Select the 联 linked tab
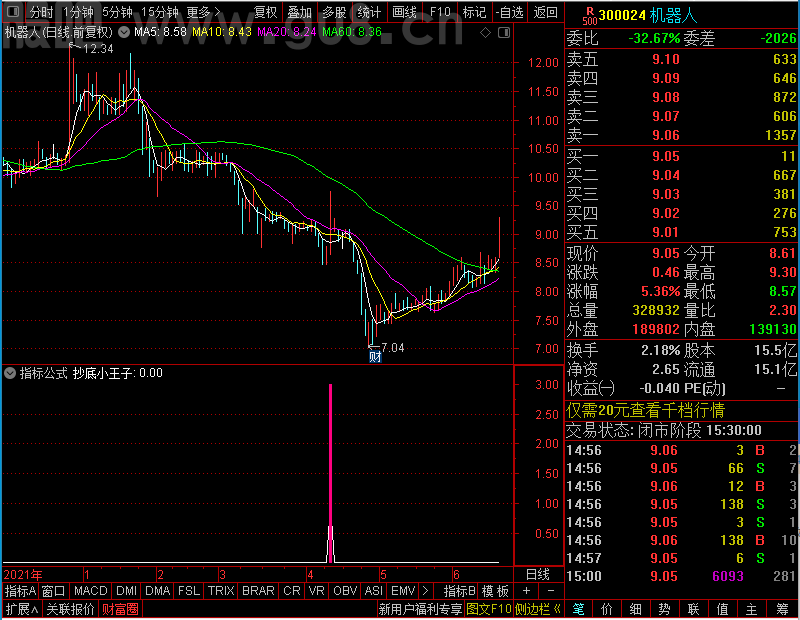Screen dimensions: 800x620 (693, 609)
